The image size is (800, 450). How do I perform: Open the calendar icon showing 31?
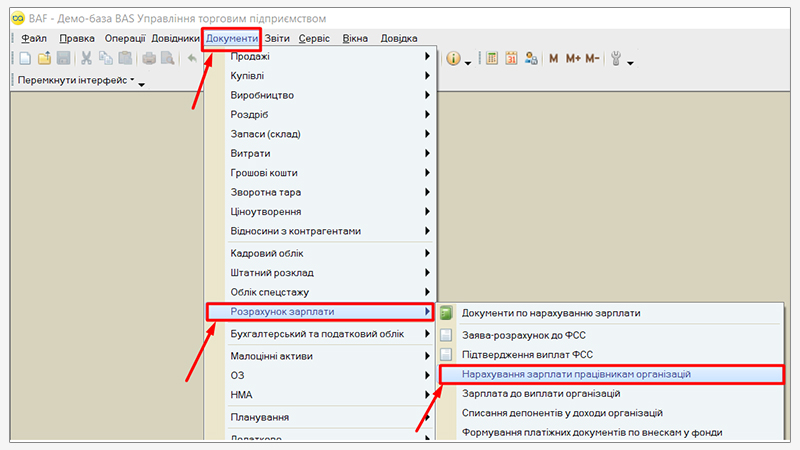click(x=512, y=59)
